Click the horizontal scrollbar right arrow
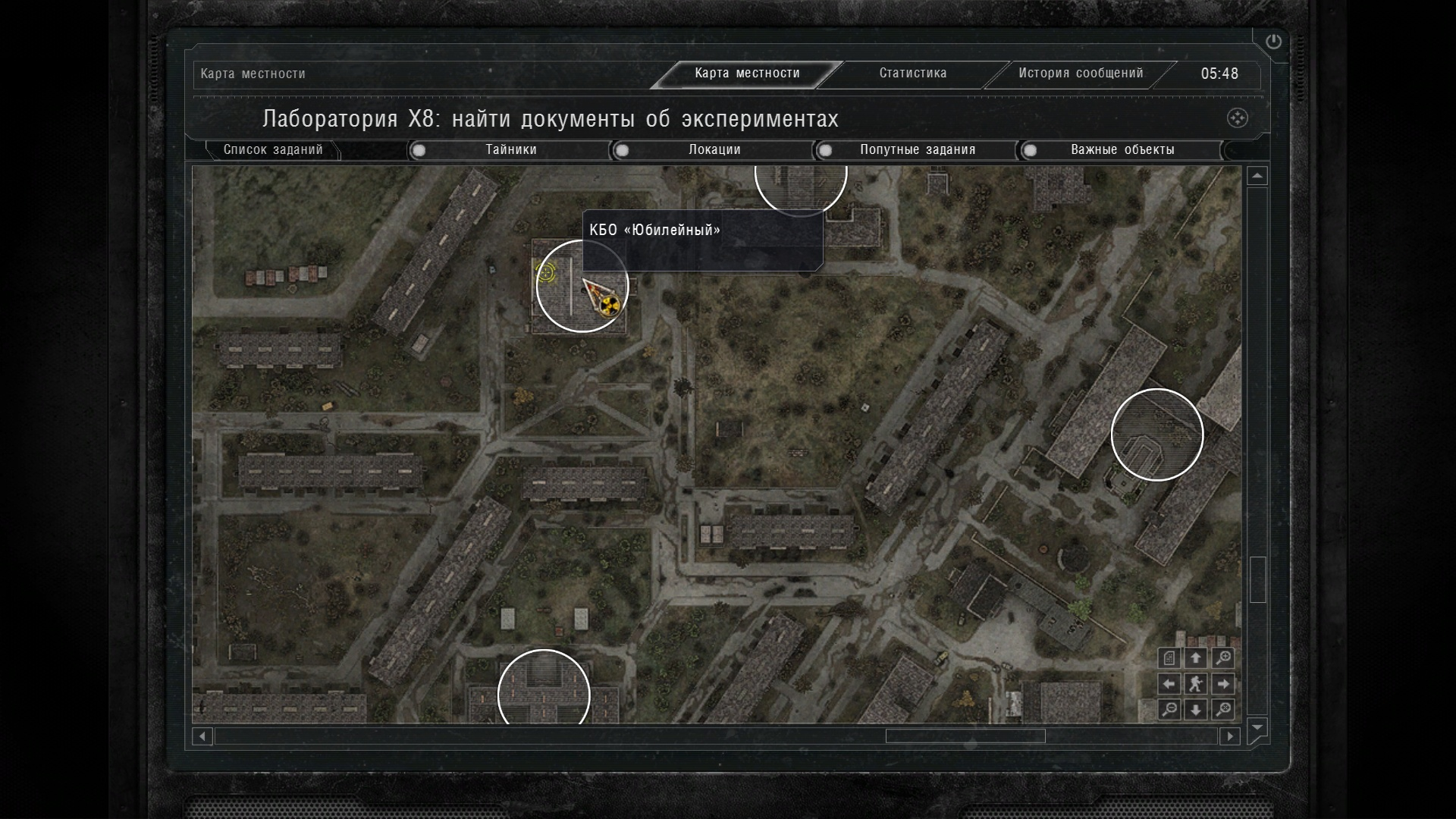Viewport: 1456px width, 819px height. click(x=1229, y=736)
